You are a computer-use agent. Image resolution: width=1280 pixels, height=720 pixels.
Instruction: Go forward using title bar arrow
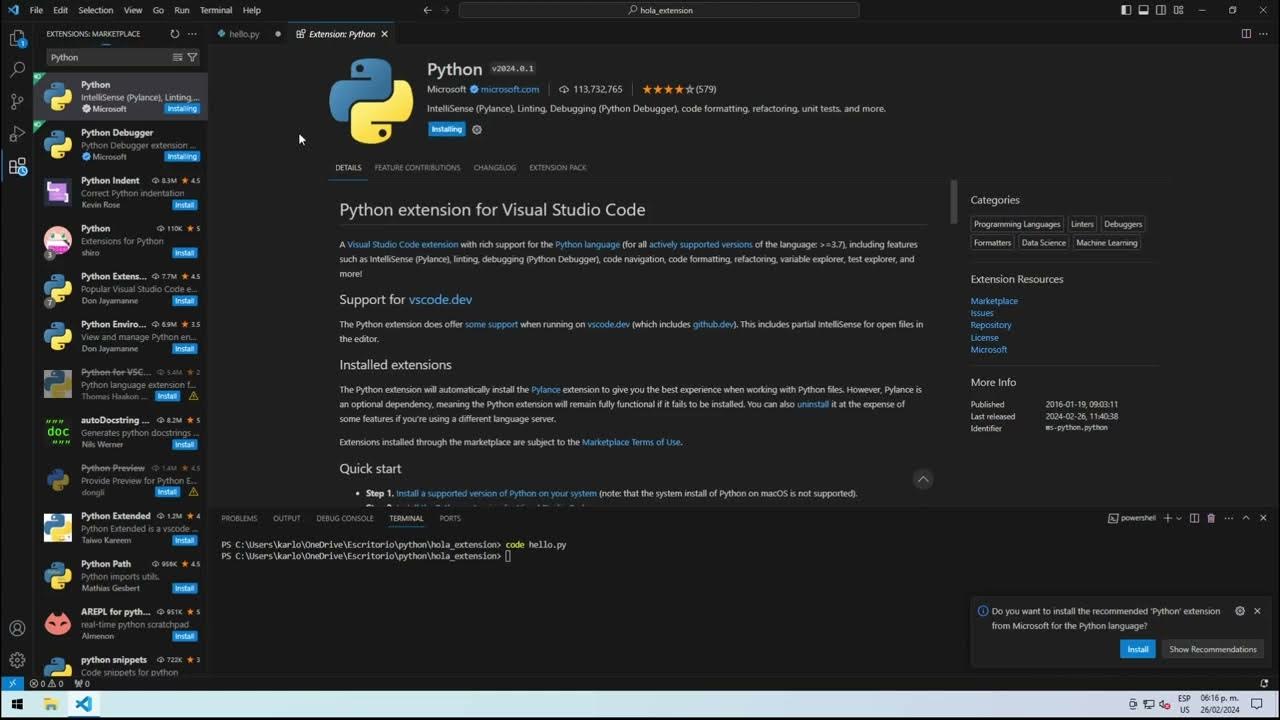click(x=445, y=10)
